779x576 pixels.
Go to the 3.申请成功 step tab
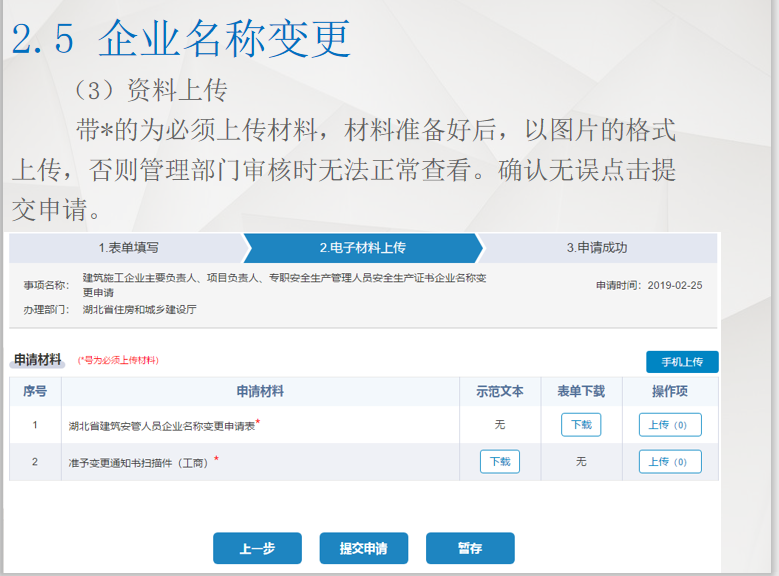click(597, 247)
